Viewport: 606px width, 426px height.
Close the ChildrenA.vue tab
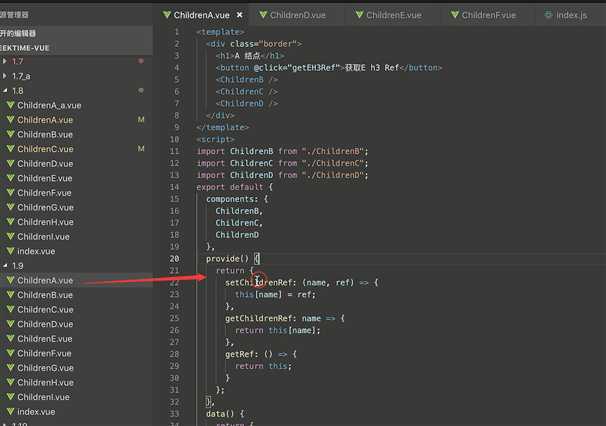(240, 15)
